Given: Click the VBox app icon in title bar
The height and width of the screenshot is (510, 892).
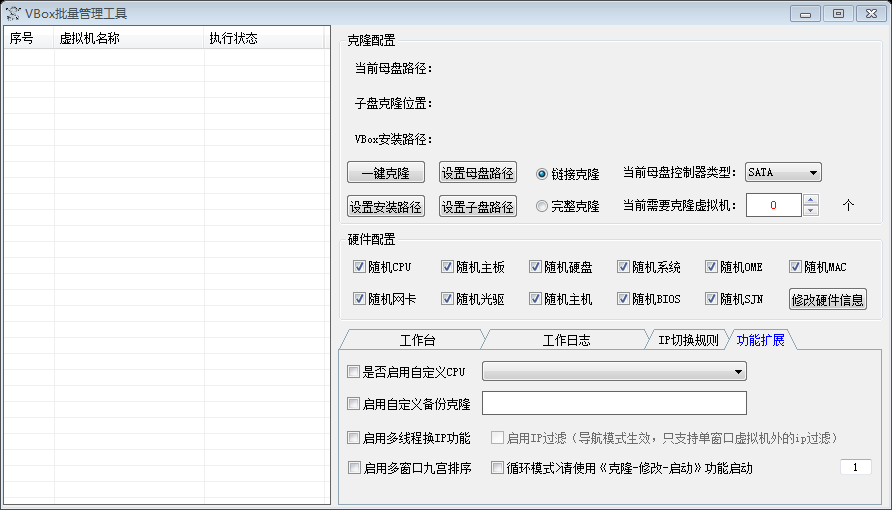Looking at the screenshot, I should click(13, 13).
